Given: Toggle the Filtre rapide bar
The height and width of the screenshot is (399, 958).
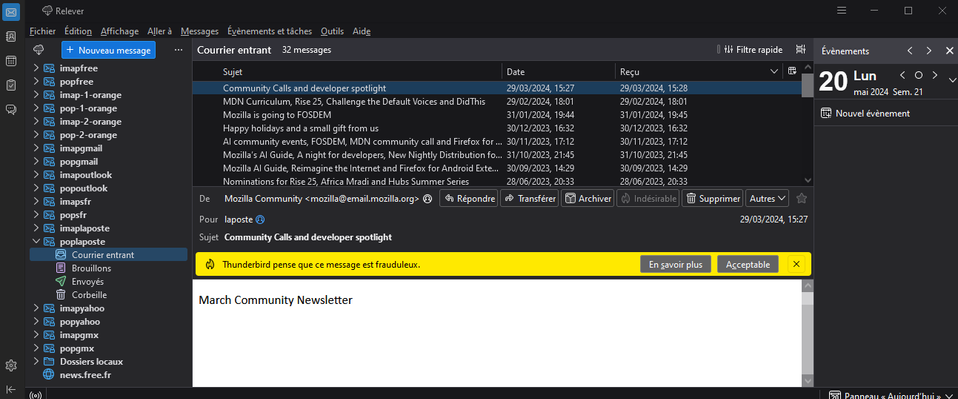Looking at the screenshot, I should click(x=753, y=50).
